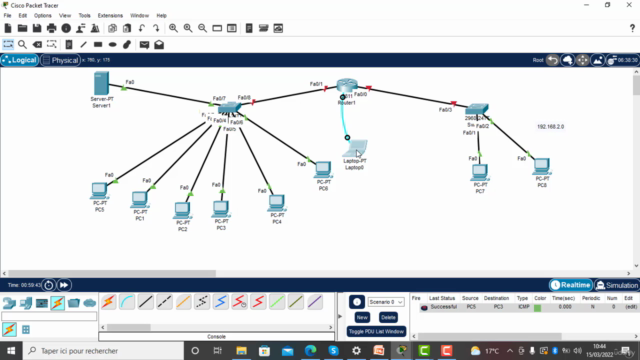Choose the console cable (light blue curve)
Screen dimensions: 640x360
pos(127,302)
